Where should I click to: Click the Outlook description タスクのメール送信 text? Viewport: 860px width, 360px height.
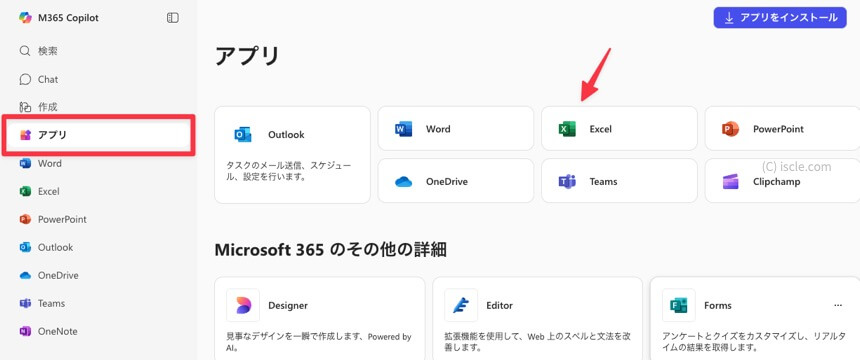pyautogui.click(x=289, y=171)
